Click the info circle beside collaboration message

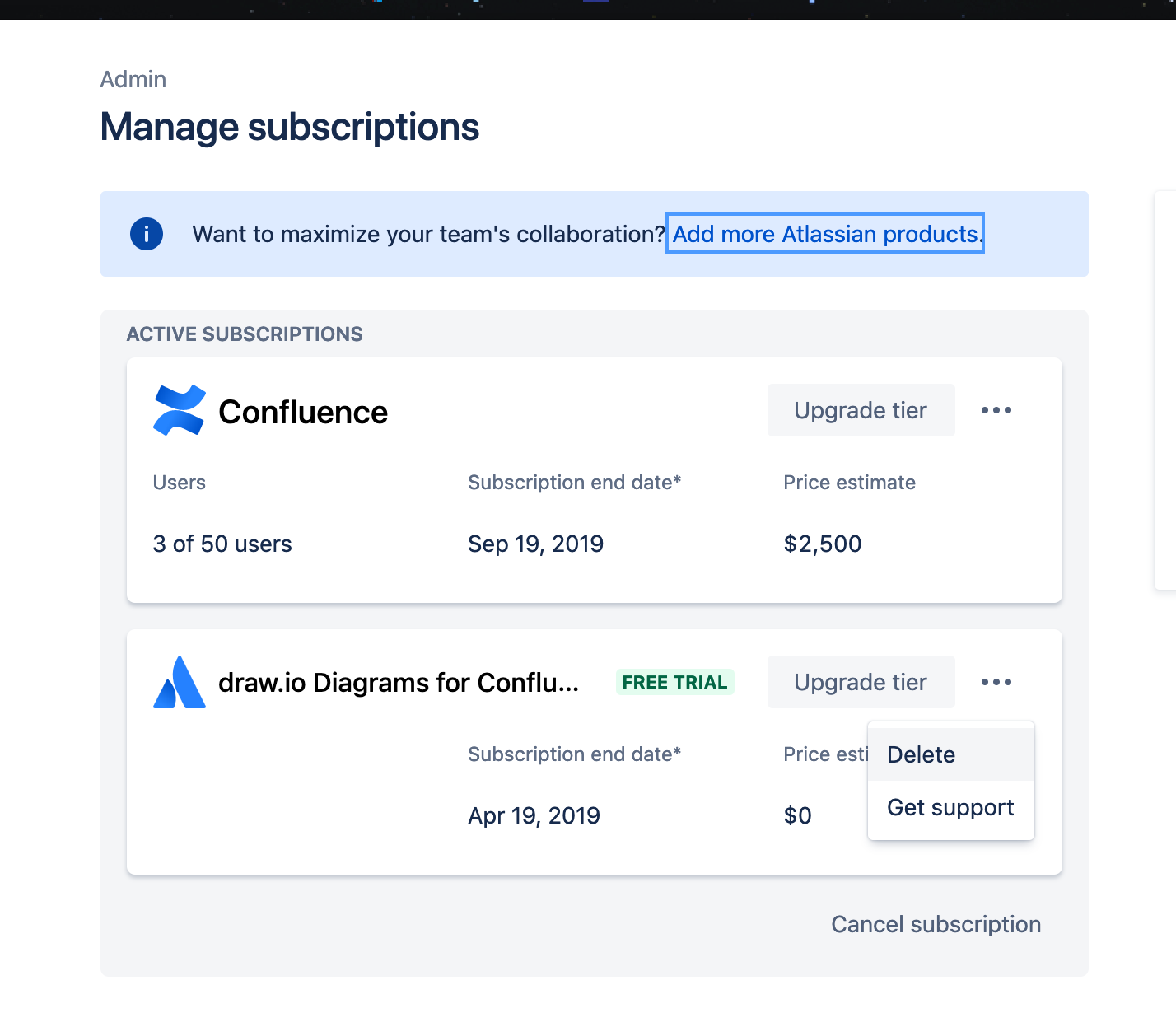pyautogui.click(x=146, y=234)
